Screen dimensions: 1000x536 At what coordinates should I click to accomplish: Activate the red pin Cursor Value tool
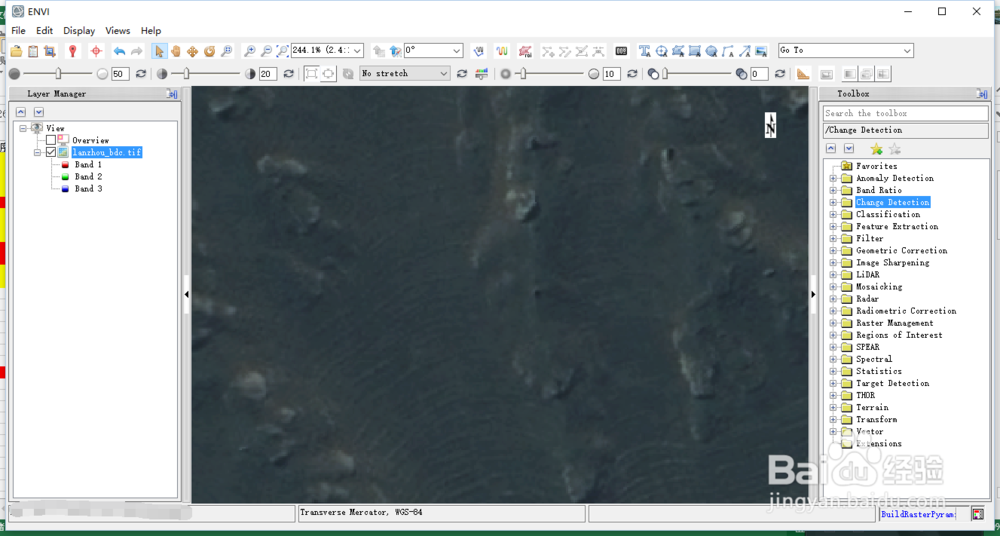[73, 50]
